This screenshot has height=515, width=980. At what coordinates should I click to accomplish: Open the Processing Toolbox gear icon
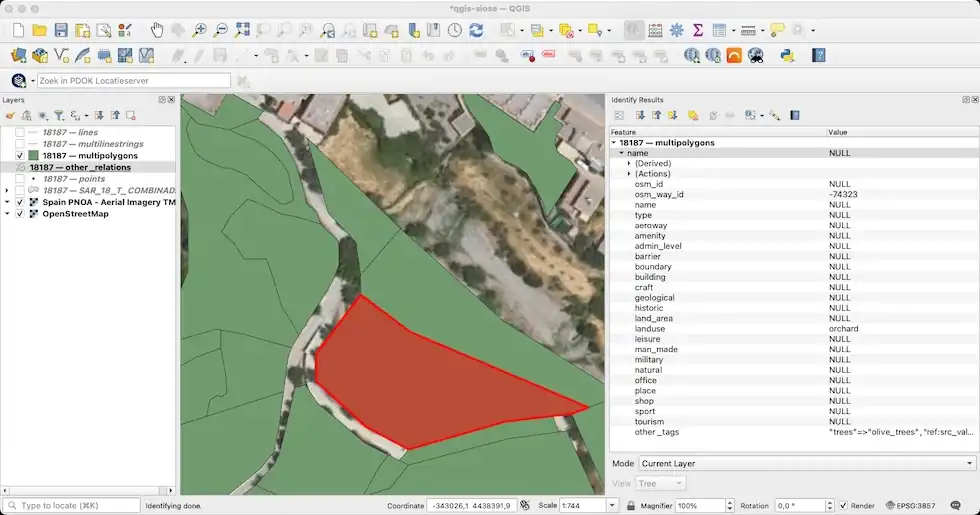(676, 30)
